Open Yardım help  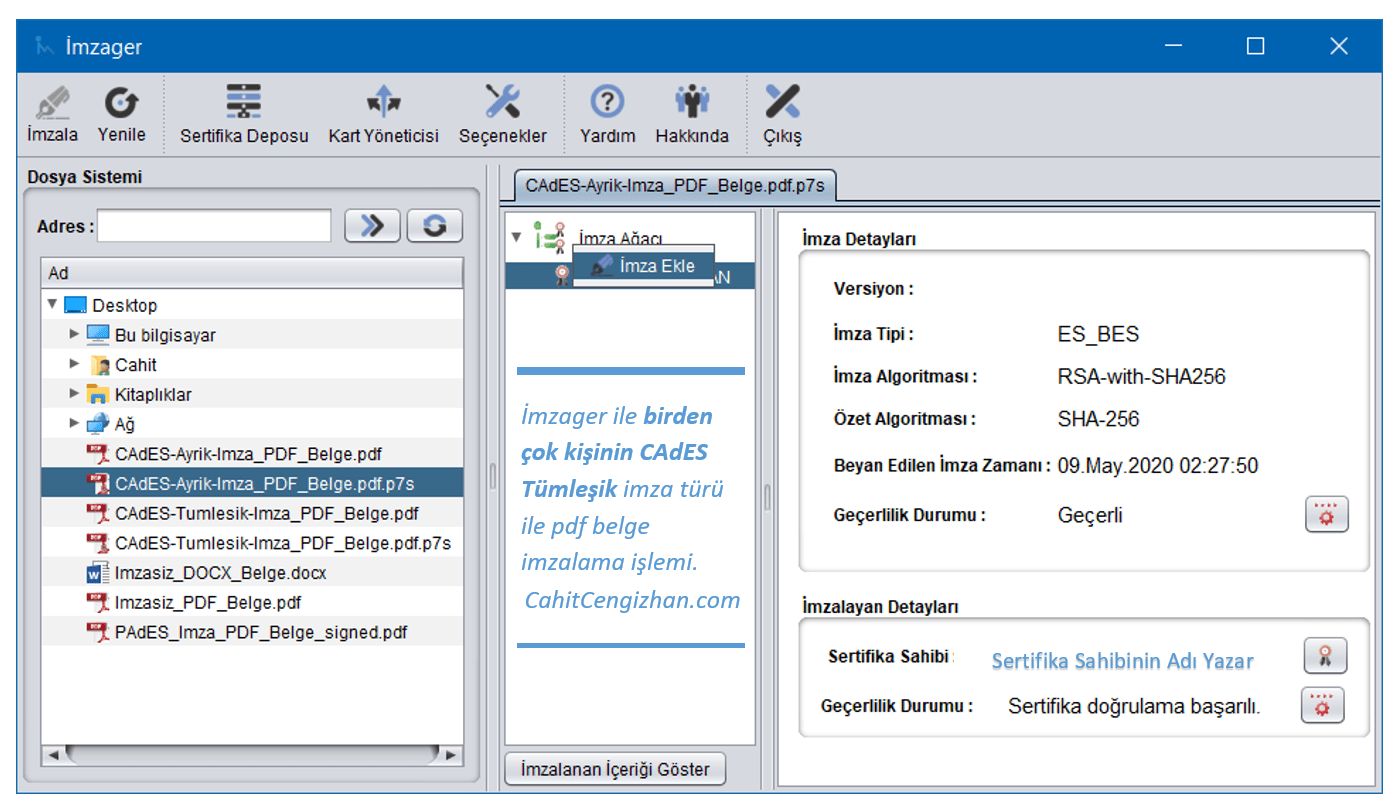607,114
